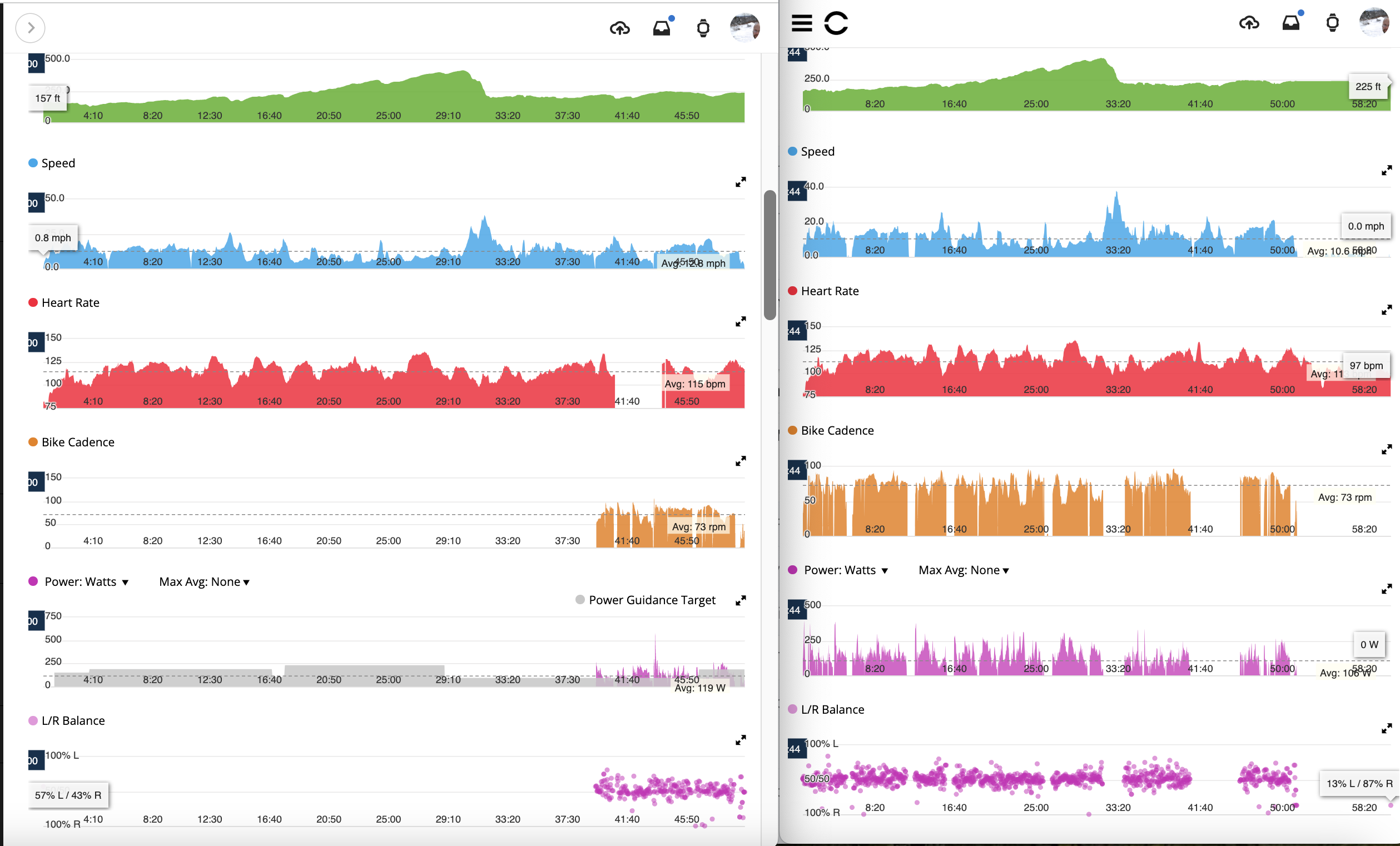Screen dimensions: 1400x846
Task: Expand the Bike Cadence chart in right window
Action: pyautogui.click(x=1386, y=450)
